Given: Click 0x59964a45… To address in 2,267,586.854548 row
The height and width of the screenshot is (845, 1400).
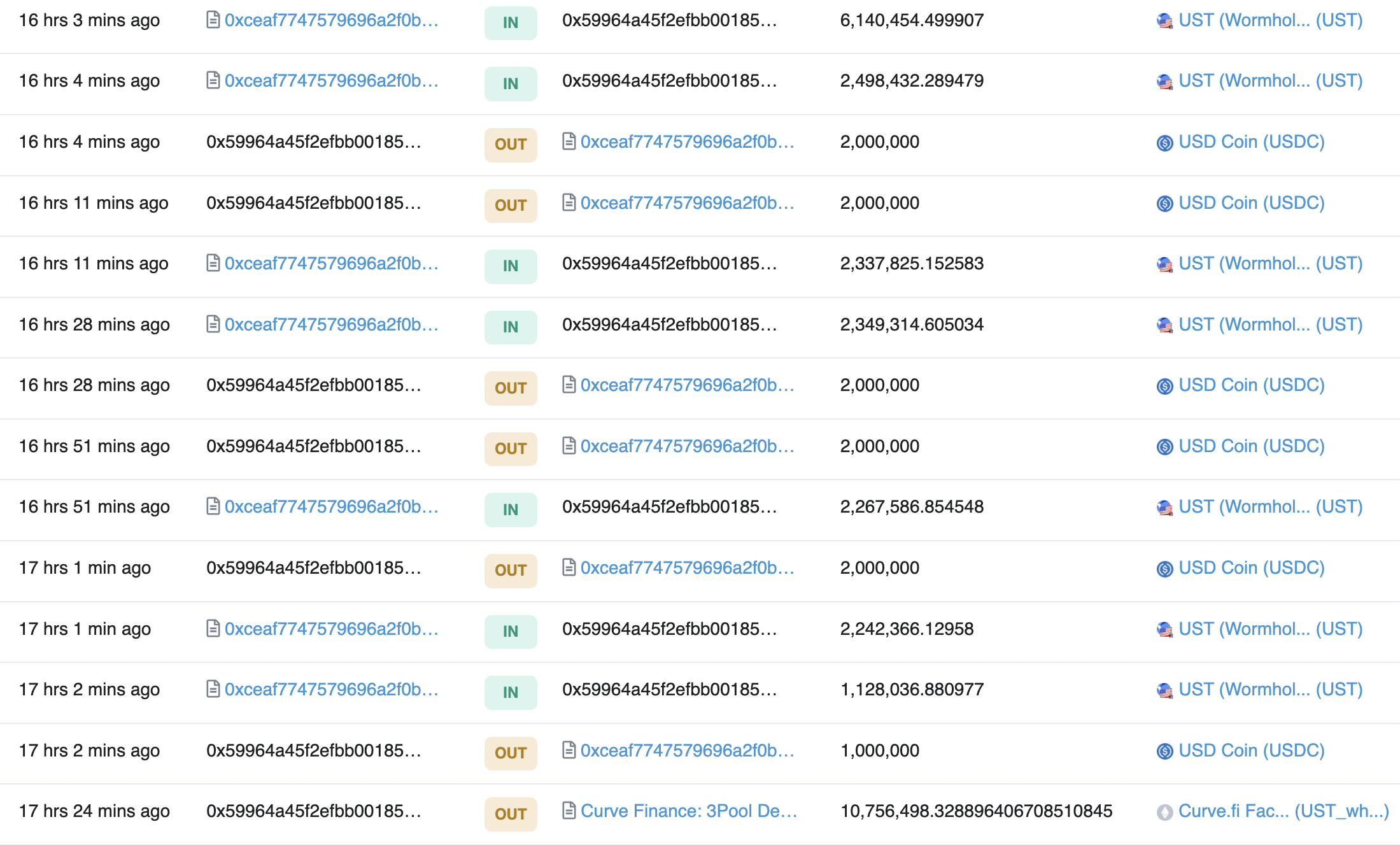Looking at the screenshot, I should (x=670, y=506).
